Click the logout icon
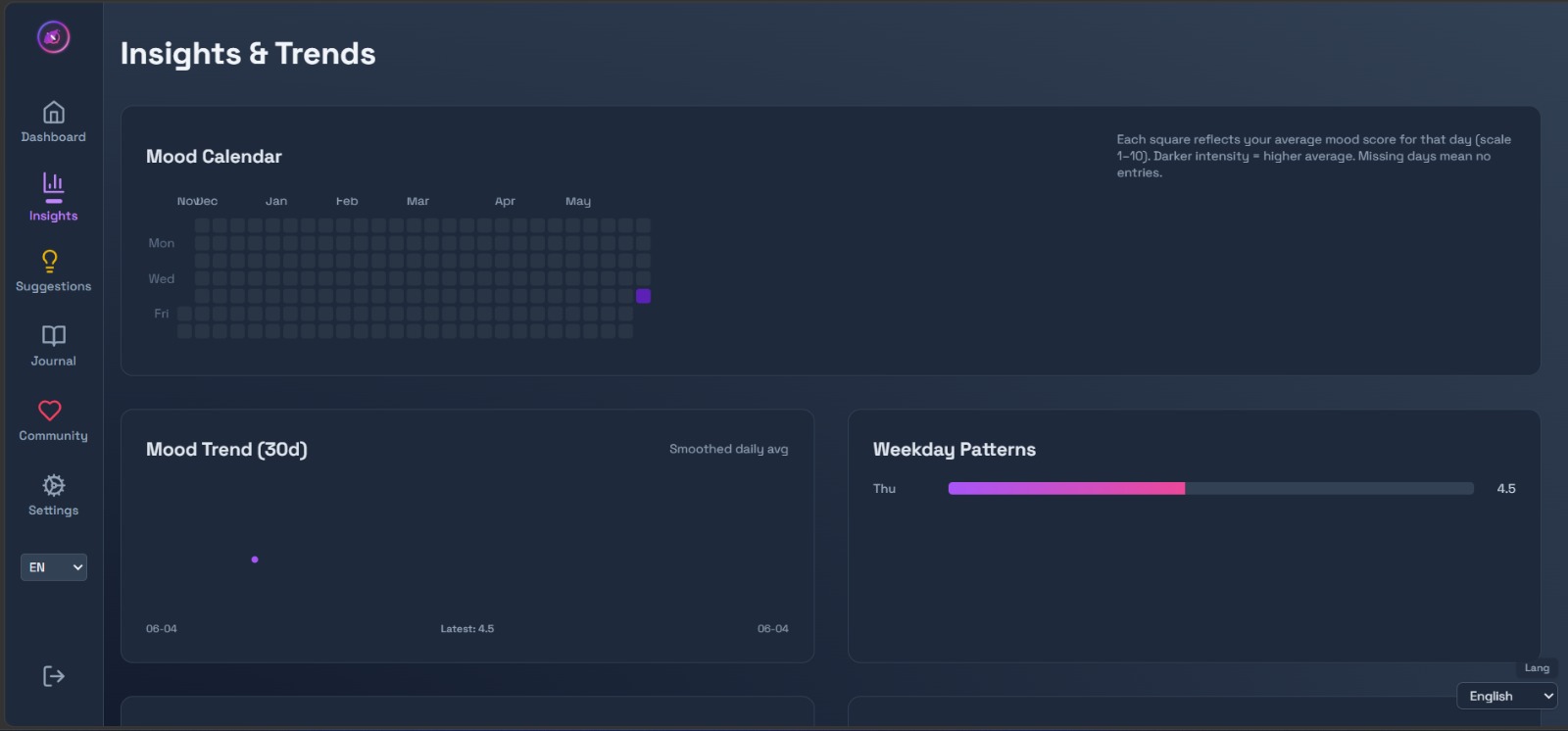The image size is (1568, 731). (x=54, y=676)
